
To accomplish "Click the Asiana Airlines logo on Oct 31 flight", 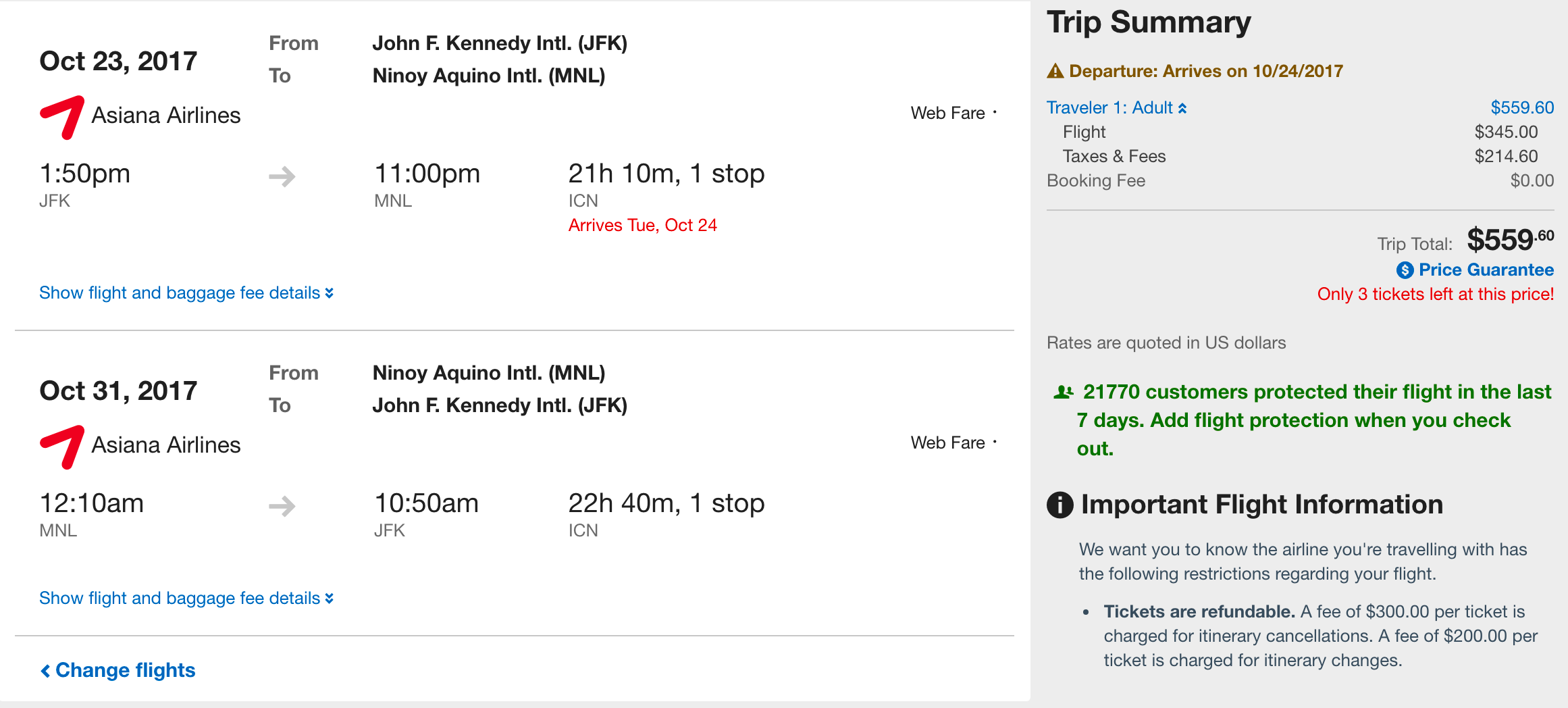I will (62, 447).
